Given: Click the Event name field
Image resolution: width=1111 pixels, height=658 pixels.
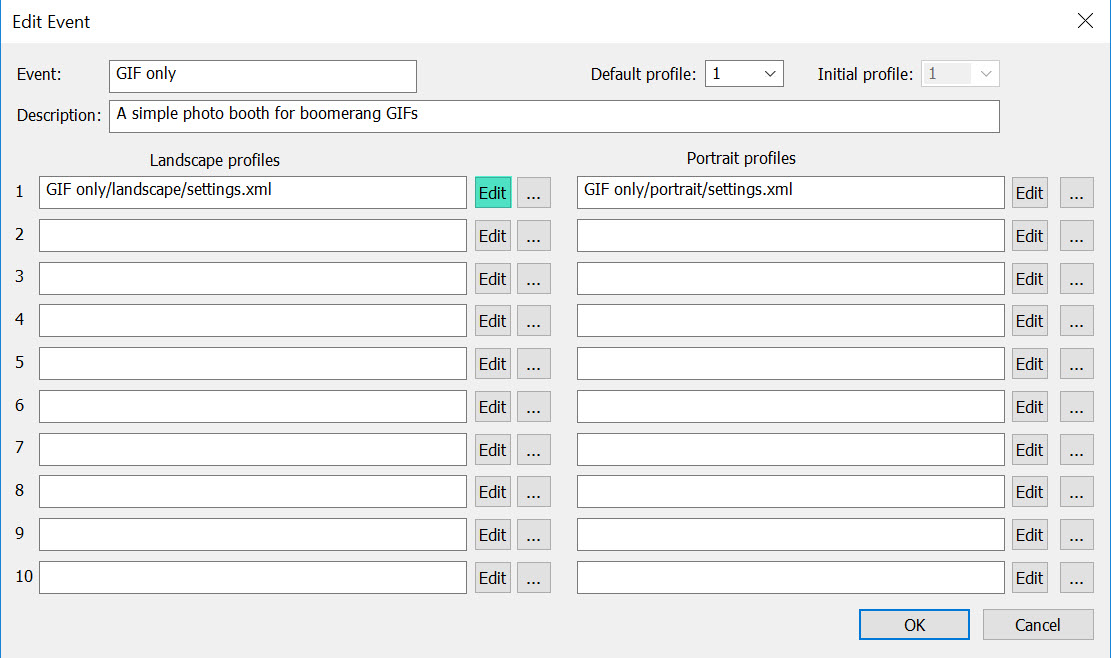Looking at the screenshot, I should pyautogui.click(x=262, y=75).
